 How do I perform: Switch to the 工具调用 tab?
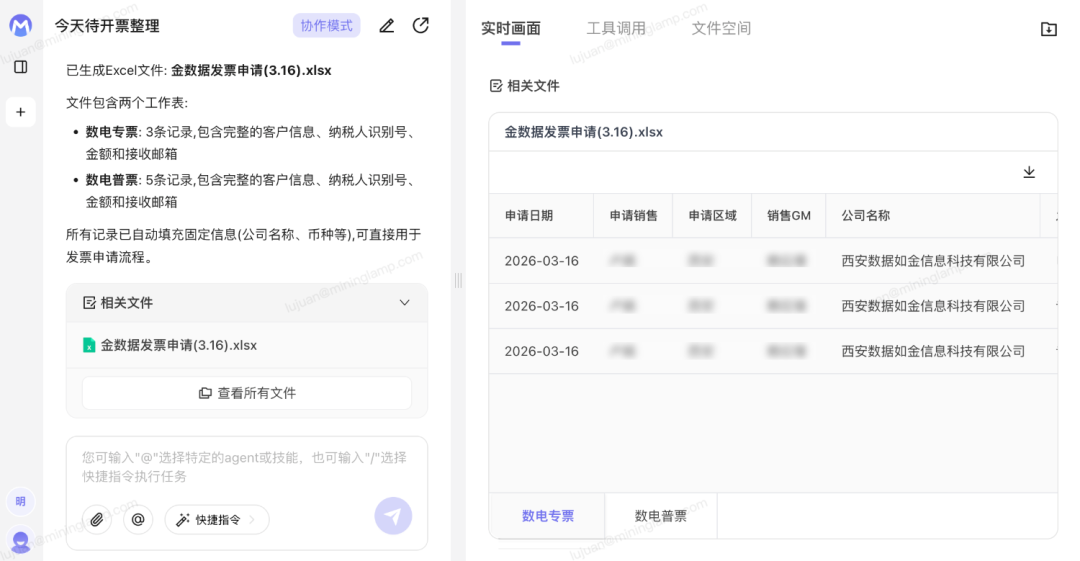tap(615, 28)
